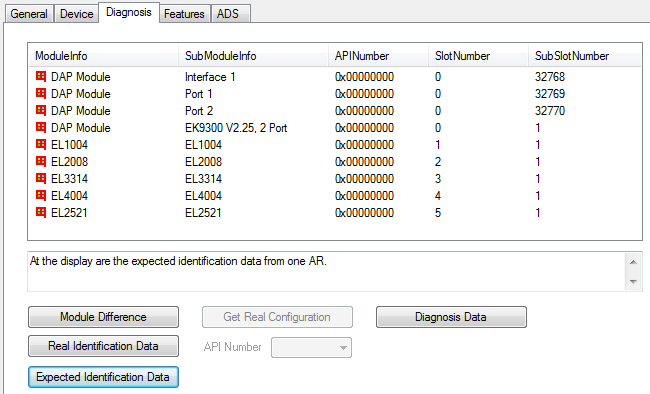Click the Module Difference button
This screenshot has width=650, height=394.
[x=103, y=317]
